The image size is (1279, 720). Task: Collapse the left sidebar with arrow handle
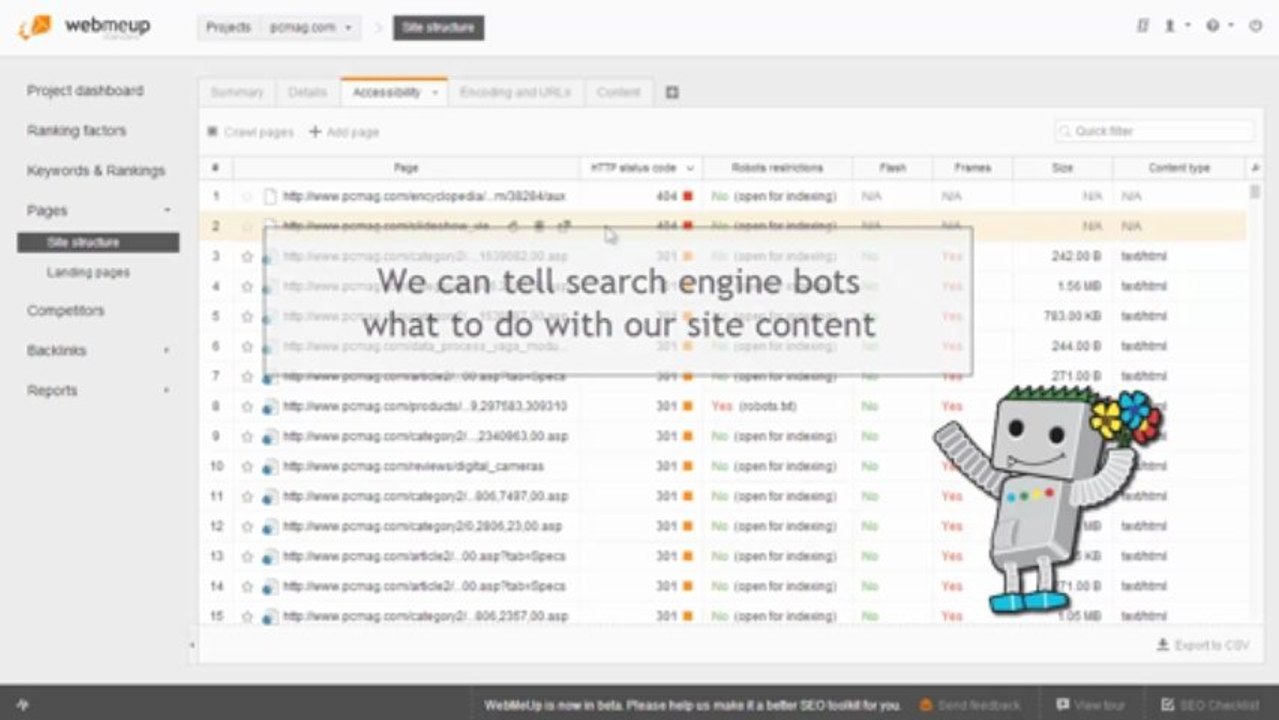pos(192,645)
